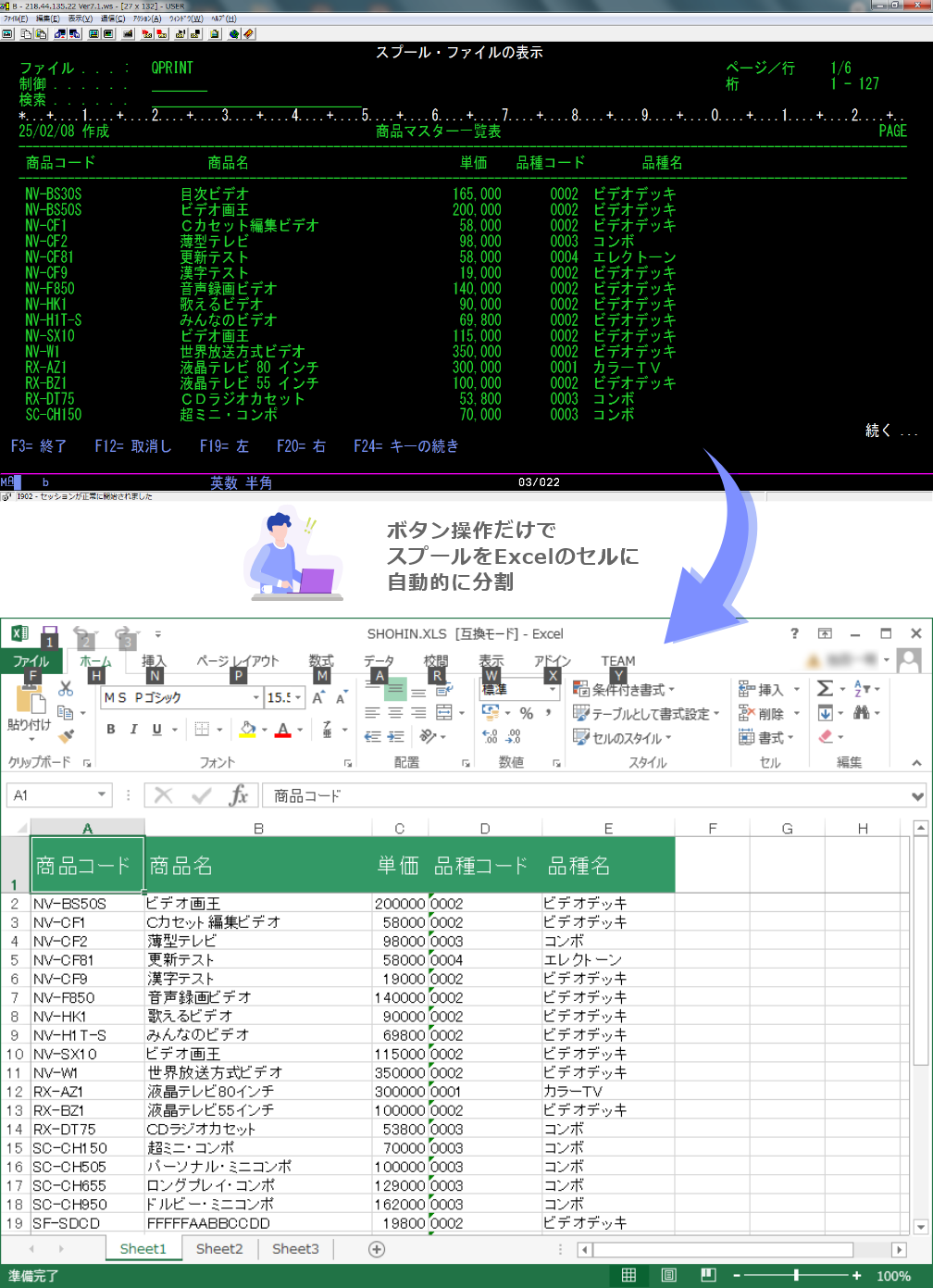Click the formula bar Enter checkmark icon
Image resolution: width=933 pixels, height=1288 pixels.
point(201,795)
